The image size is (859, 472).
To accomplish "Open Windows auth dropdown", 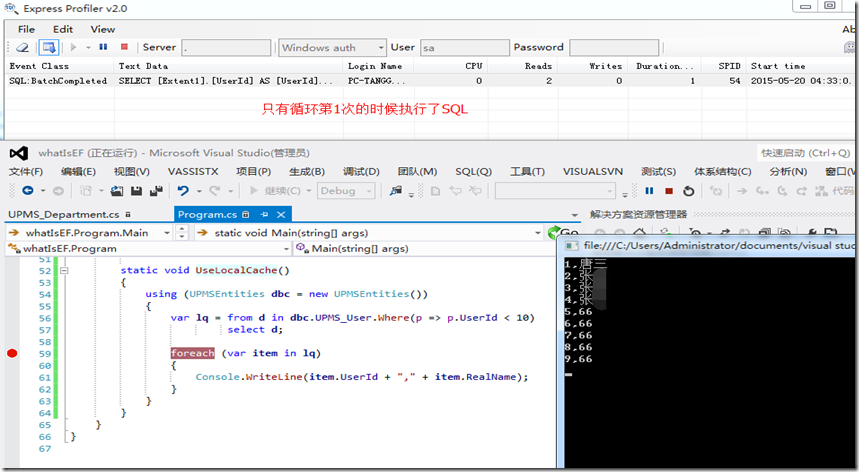I will pyautogui.click(x=332, y=48).
